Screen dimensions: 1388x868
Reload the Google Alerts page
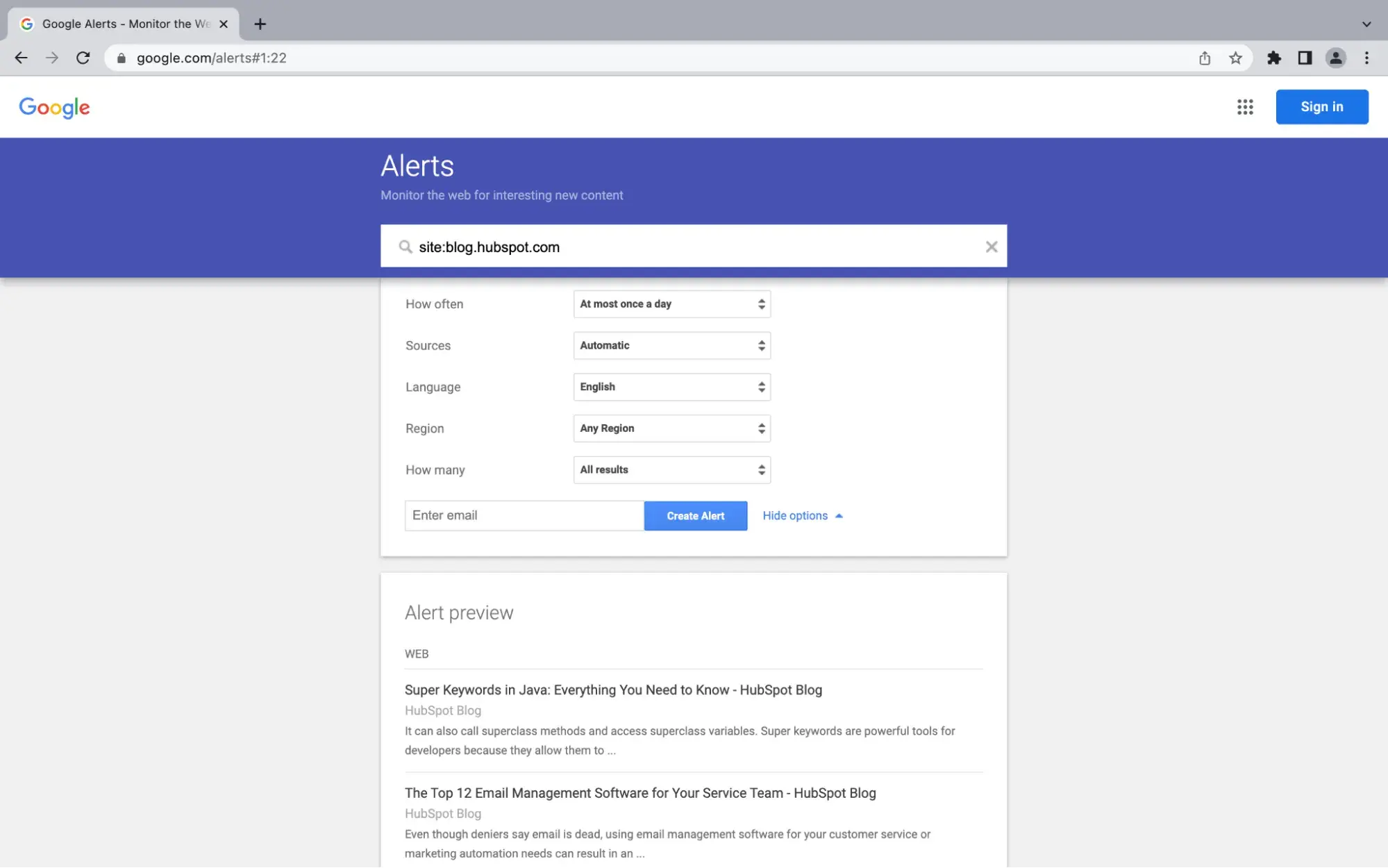click(83, 58)
